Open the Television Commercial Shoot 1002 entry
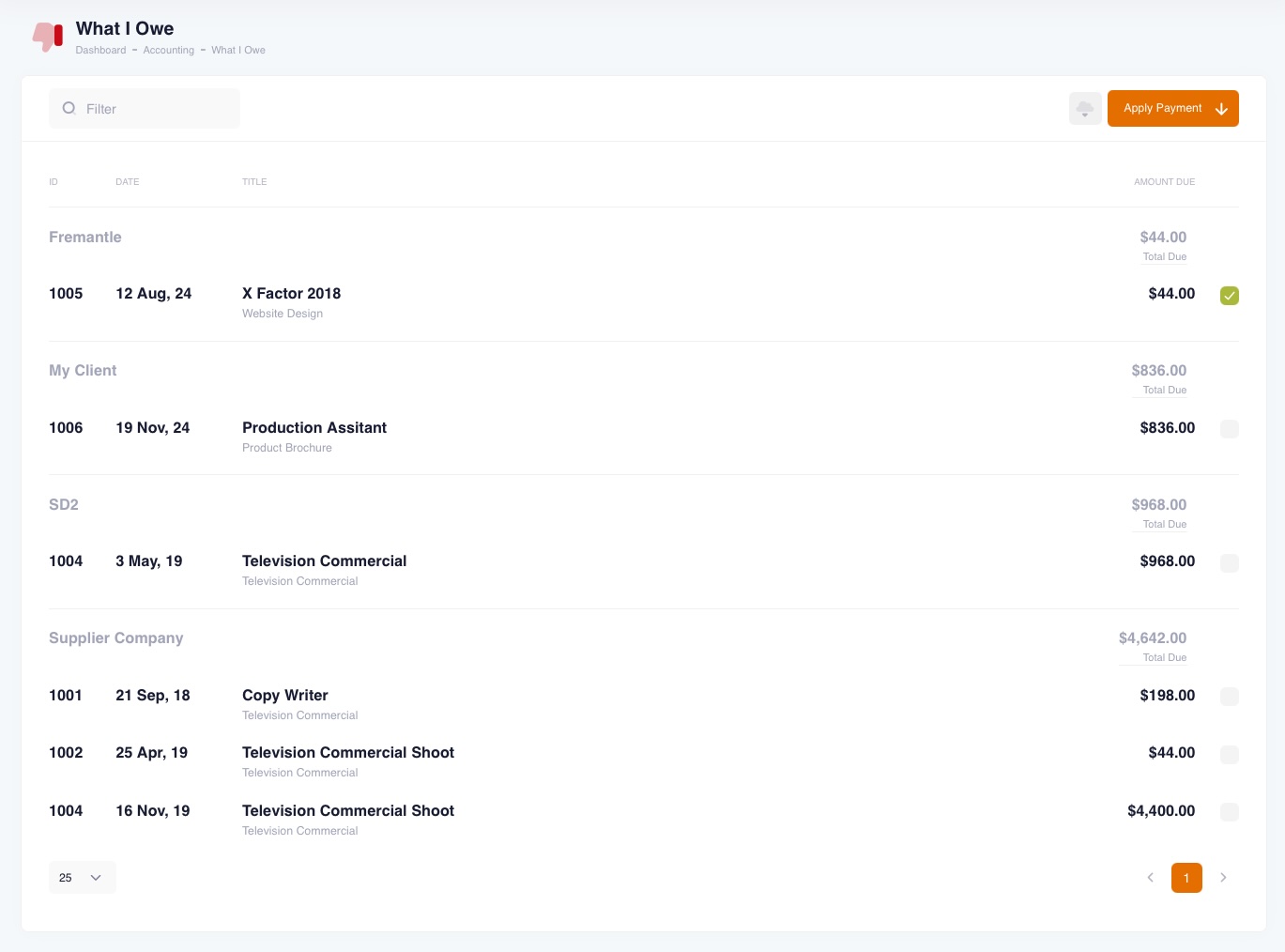 (x=347, y=753)
